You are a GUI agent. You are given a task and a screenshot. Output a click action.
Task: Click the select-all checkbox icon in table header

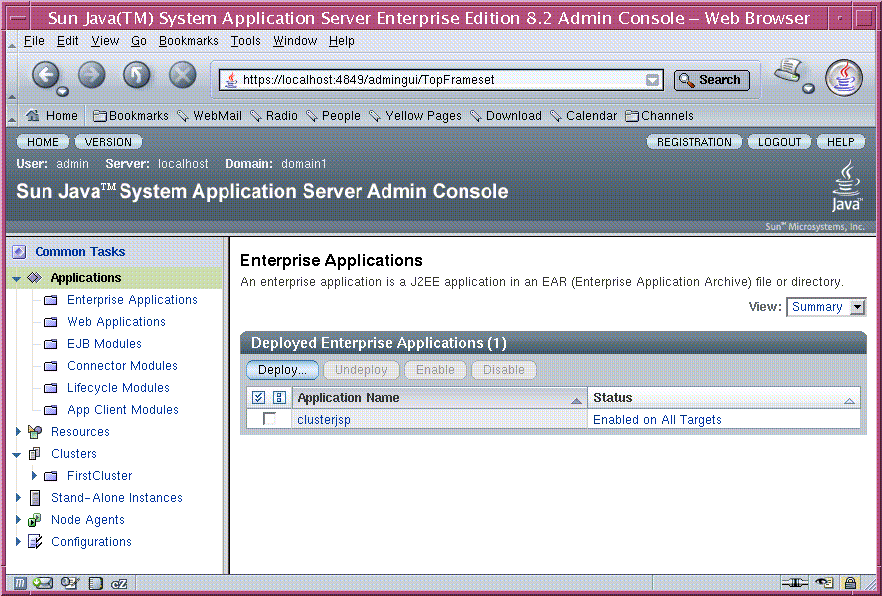pos(258,398)
